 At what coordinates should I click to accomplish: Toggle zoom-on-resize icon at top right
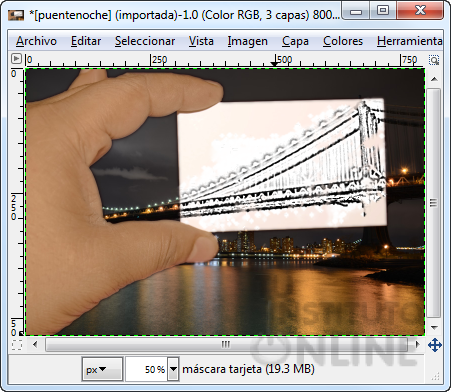pyautogui.click(x=434, y=60)
